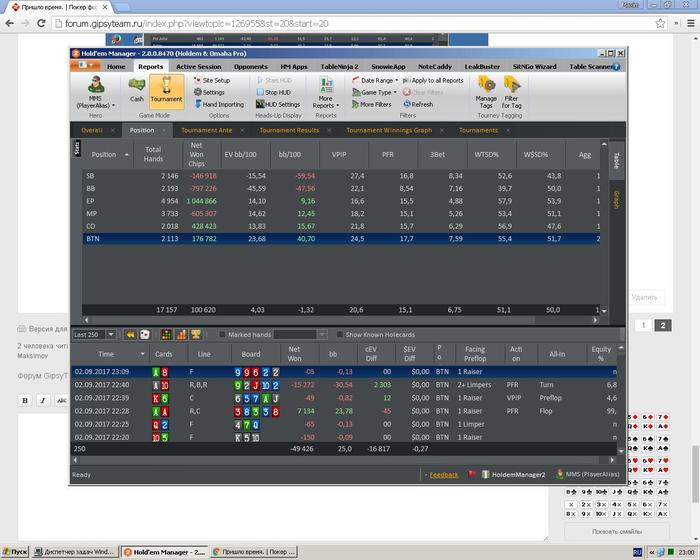Select Tournament game mode
This screenshot has width=700, height=560.
coord(166,91)
